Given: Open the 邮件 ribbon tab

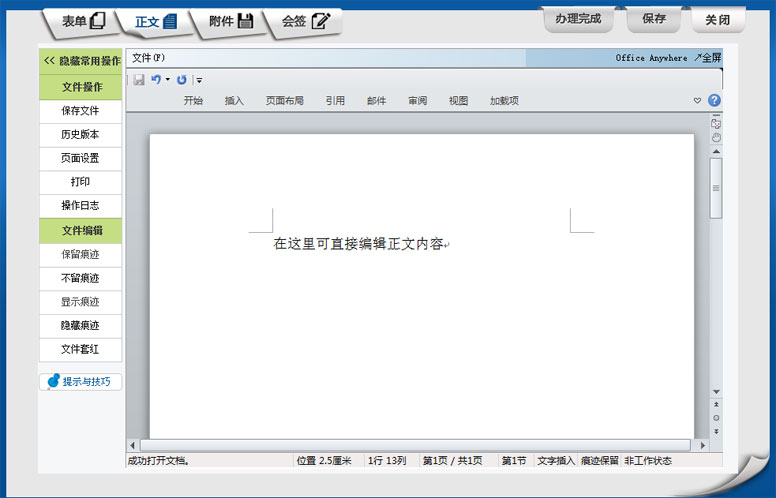Looking at the screenshot, I should pyautogui.click(x=376, y=100).
